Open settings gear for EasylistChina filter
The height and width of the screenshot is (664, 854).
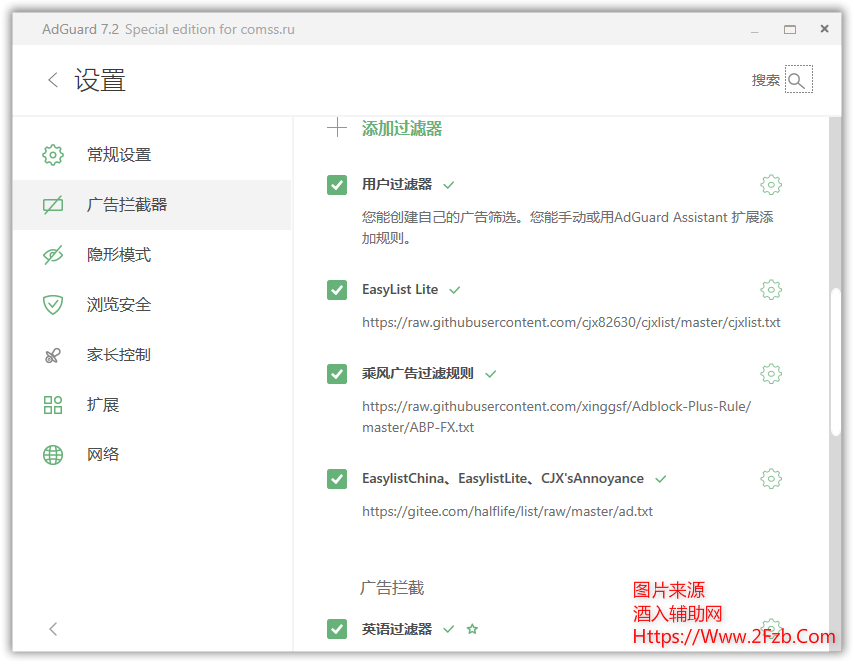pyautogui.click(x=771, y=479)
